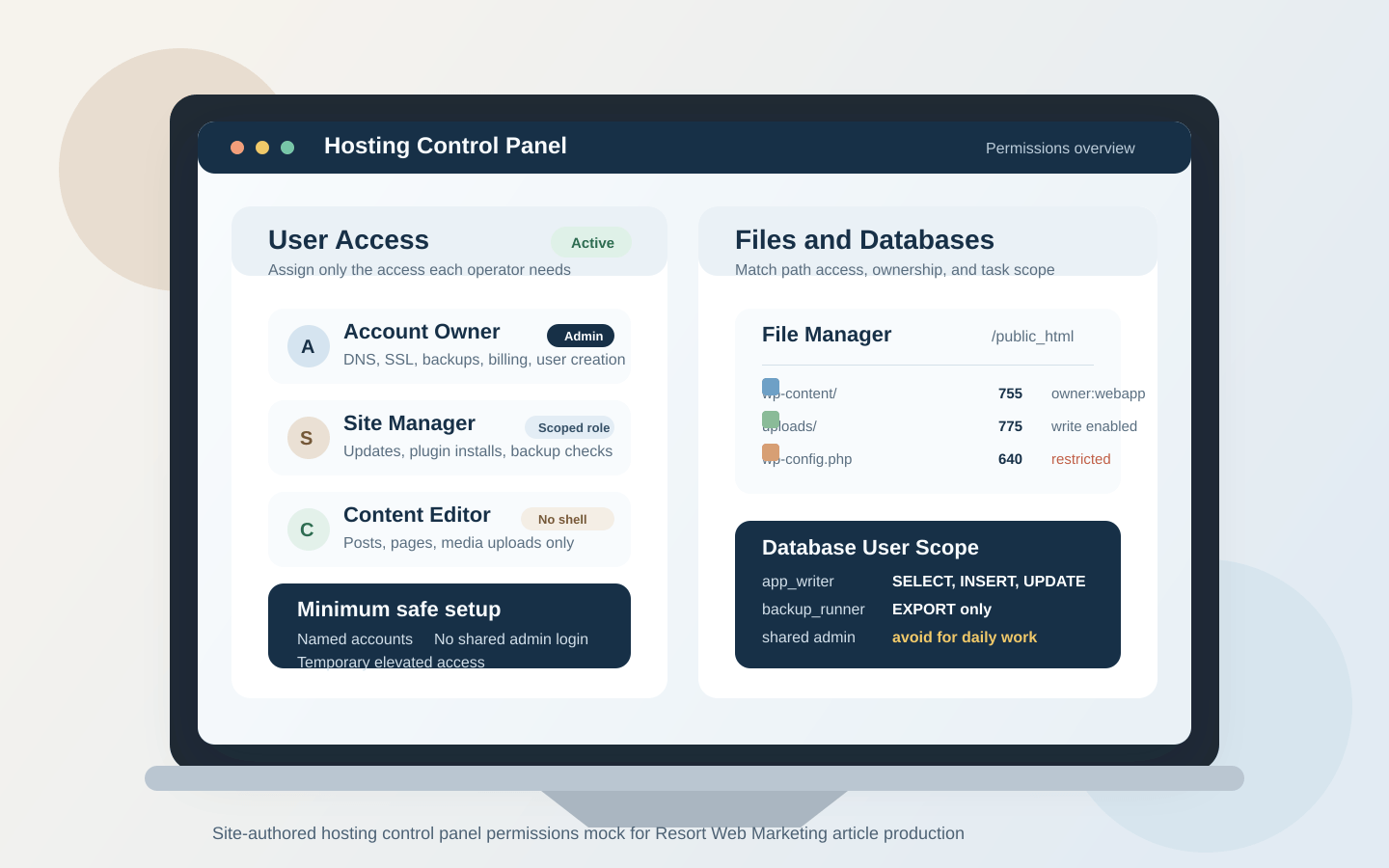1389x868 pixels.
Task: Click the No shell badge
Action: coord(567,519)
